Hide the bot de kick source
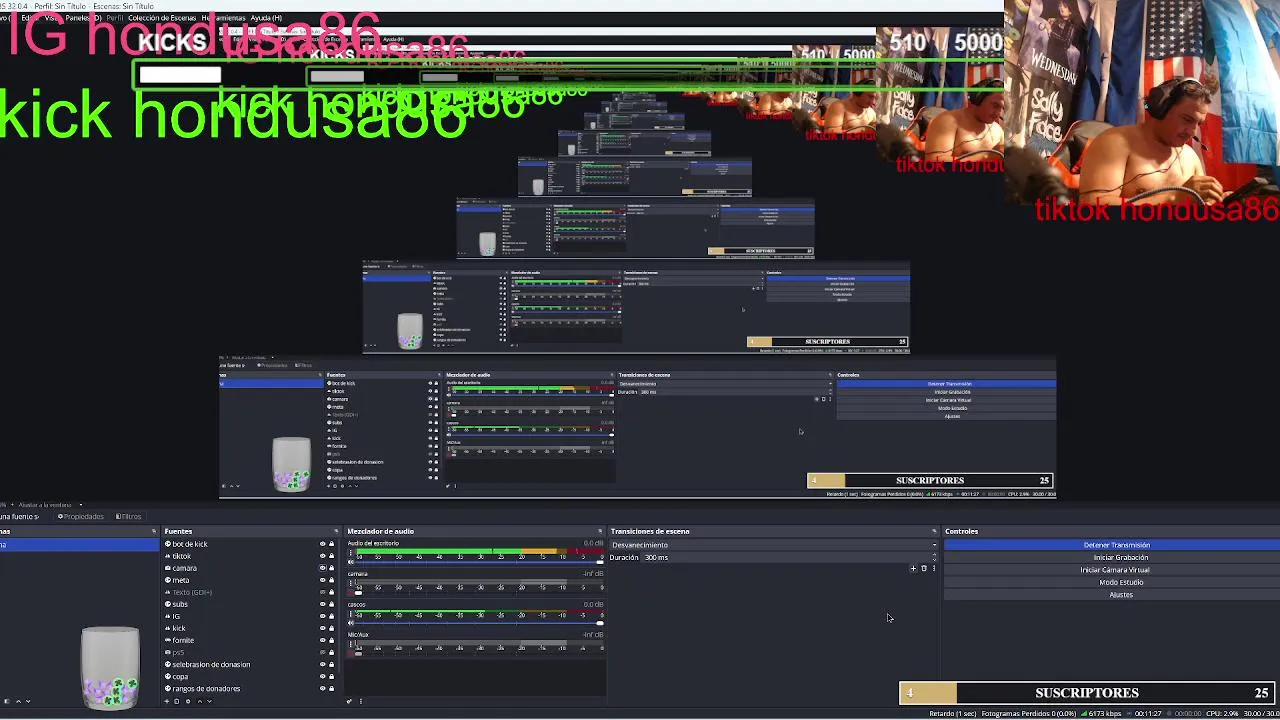1280x720 pixels. point(322,544)
